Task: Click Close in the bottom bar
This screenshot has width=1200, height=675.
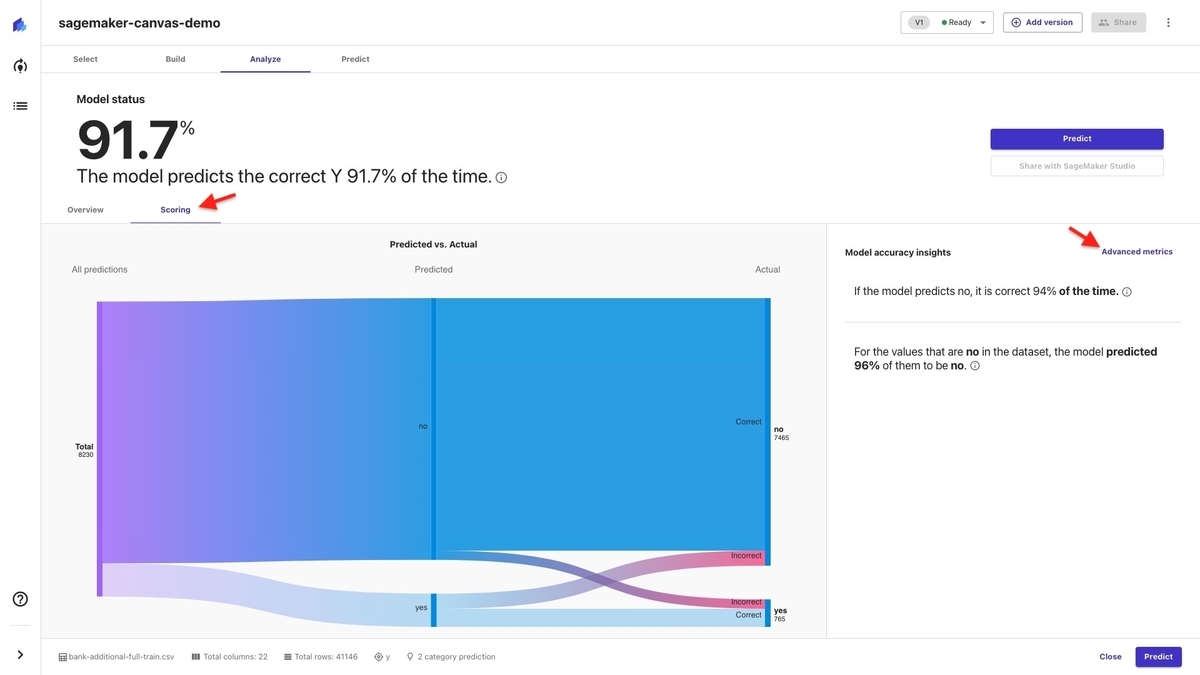Action: click(x=1110, y=657)
